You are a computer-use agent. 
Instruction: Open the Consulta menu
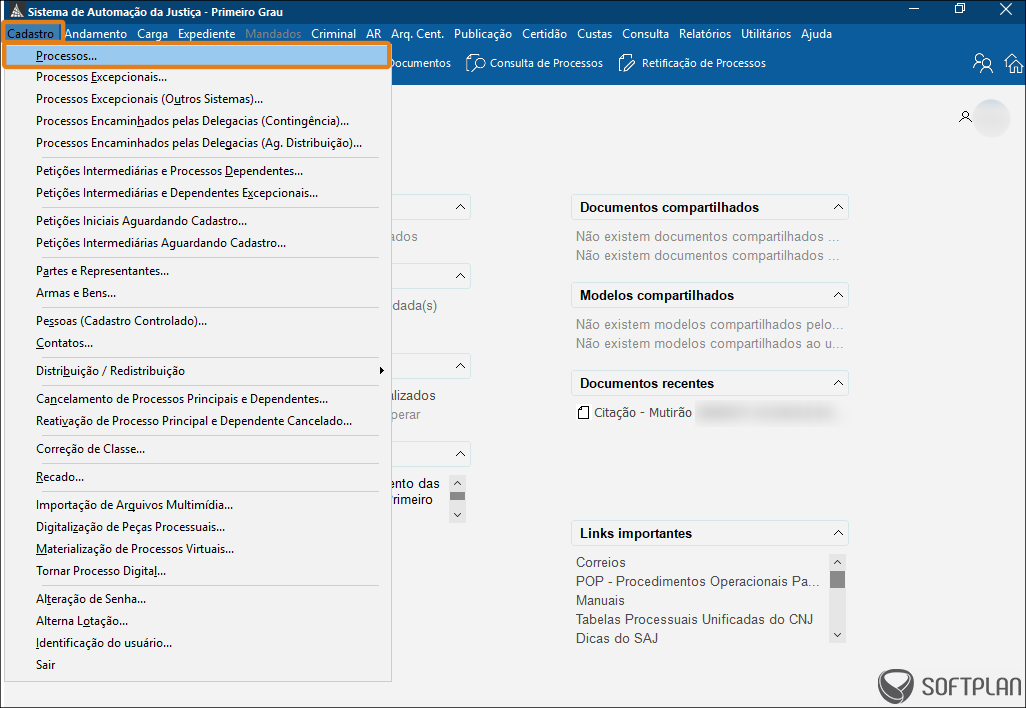pos(646,34)
